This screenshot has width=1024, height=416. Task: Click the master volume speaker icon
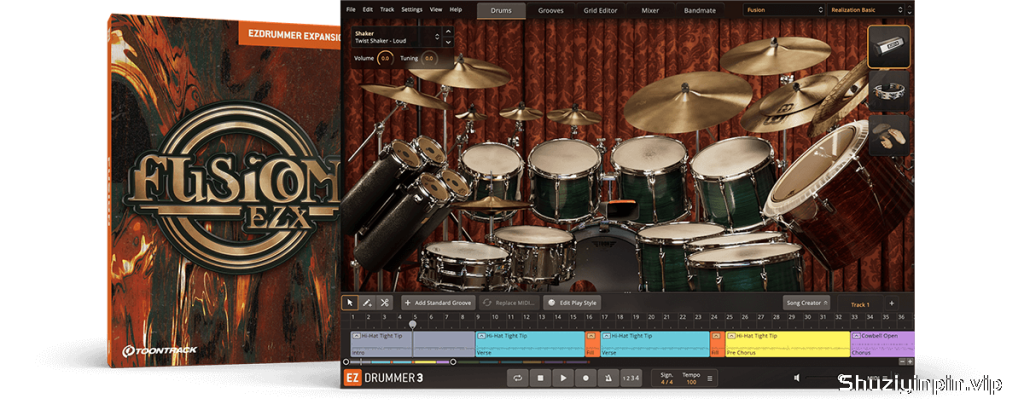point(797,377)
